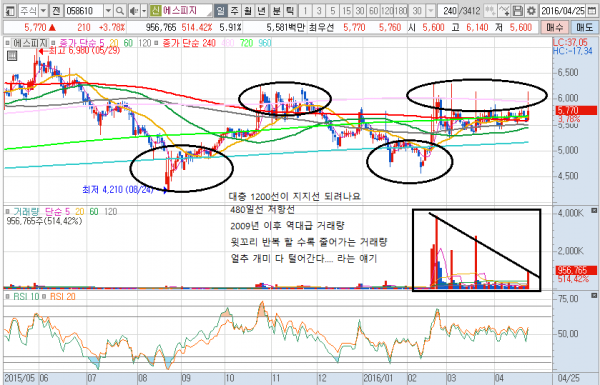Choose the 180 interval button
The height and width of the screenshot is (385, 600).
click(401, 11)
